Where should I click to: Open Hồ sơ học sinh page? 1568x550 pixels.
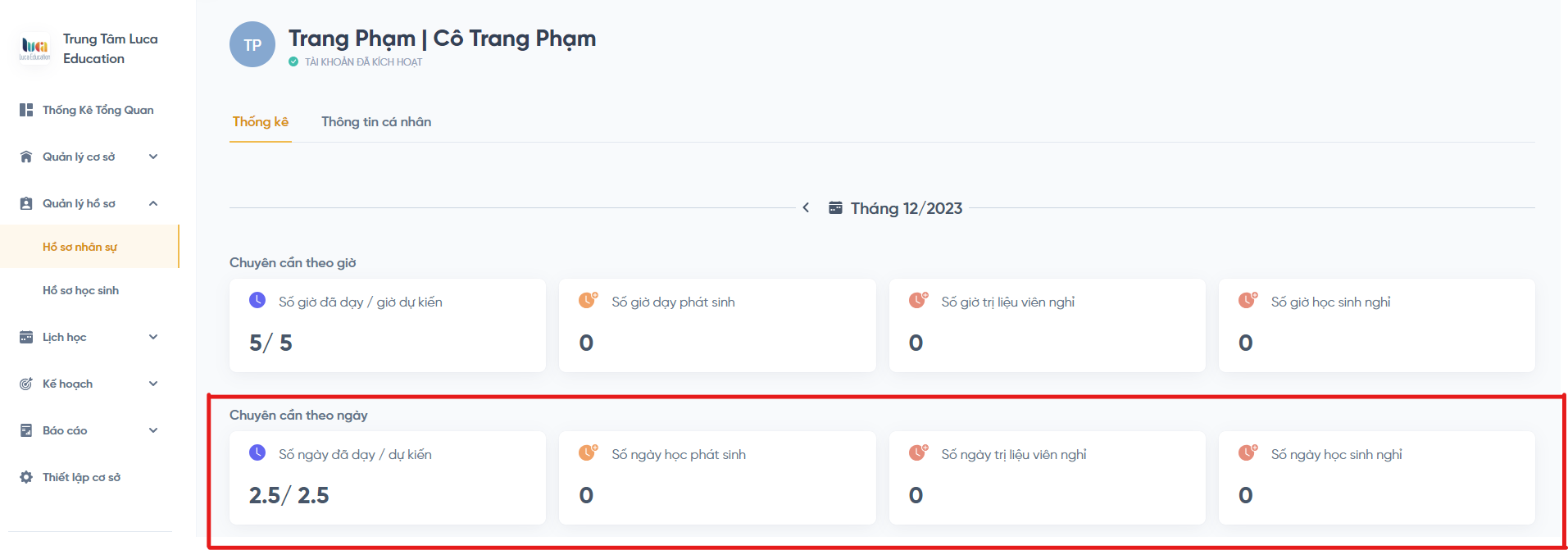click(80, 290)
